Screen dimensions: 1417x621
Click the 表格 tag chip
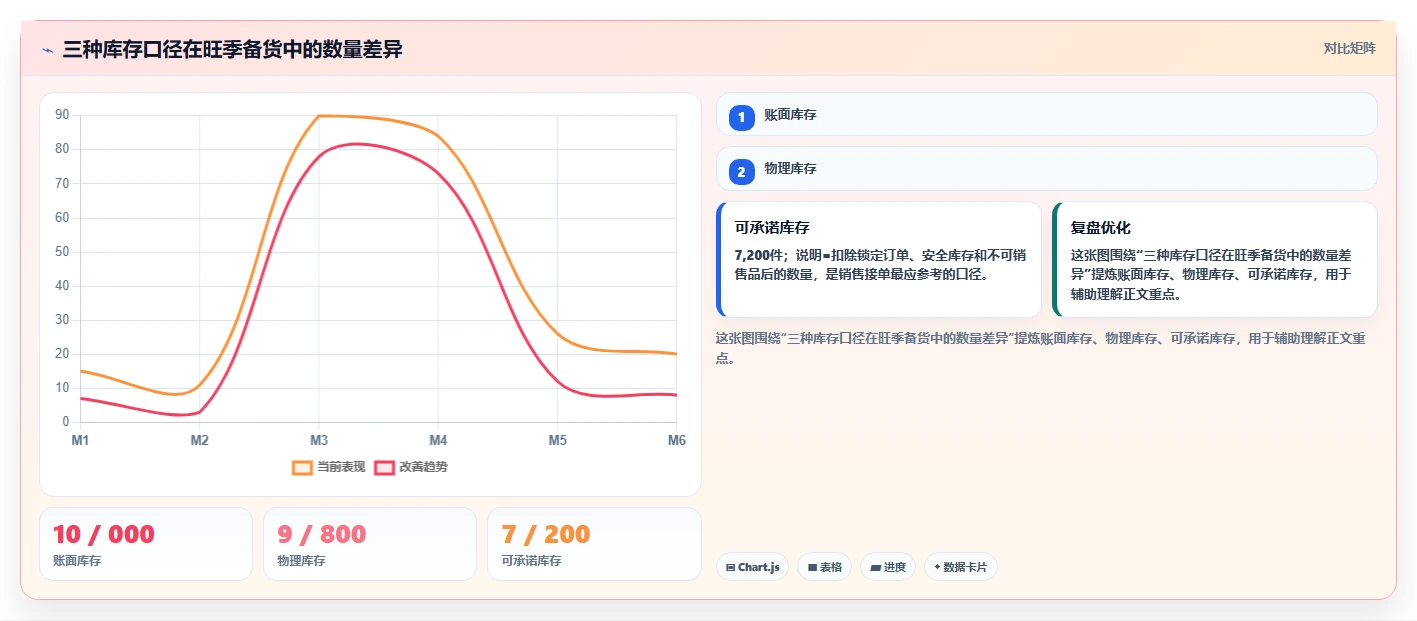click(x=824, y=567)
